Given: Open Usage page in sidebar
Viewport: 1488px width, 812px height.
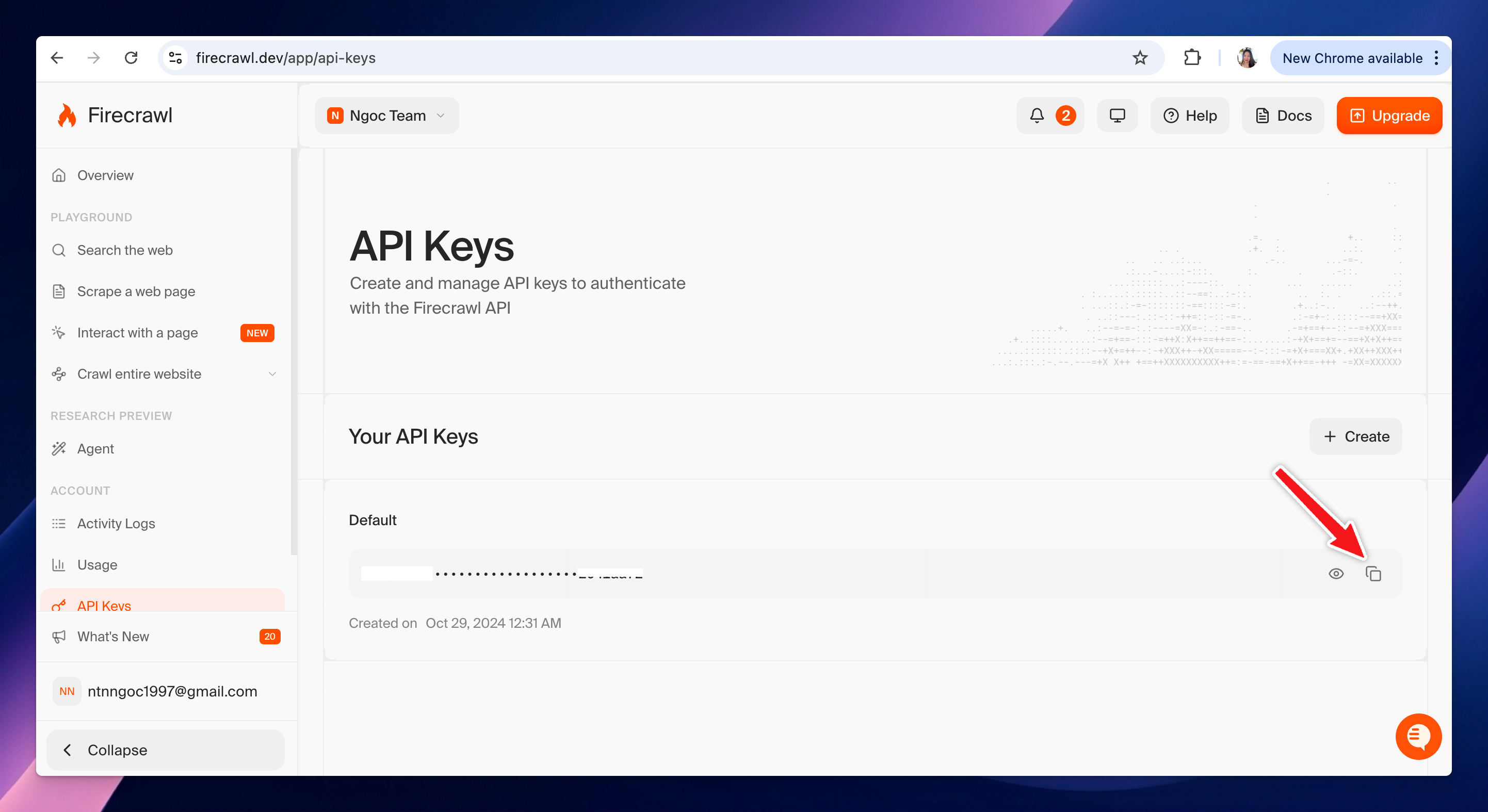Looking at the screenshot, I should coord(97,565).
